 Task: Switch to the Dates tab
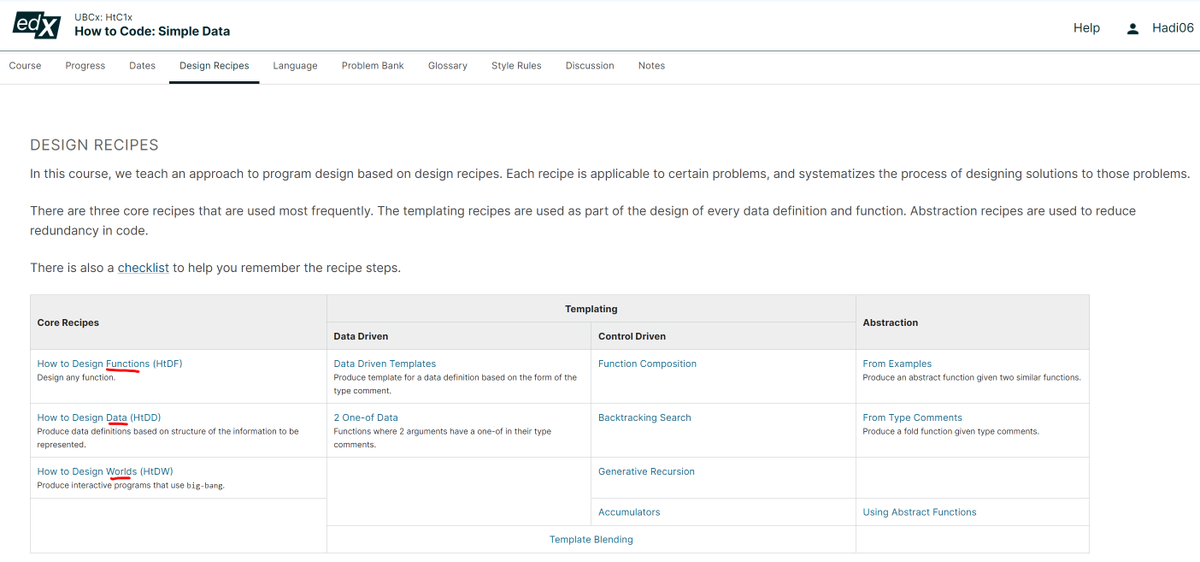click(x=142, y=66)
